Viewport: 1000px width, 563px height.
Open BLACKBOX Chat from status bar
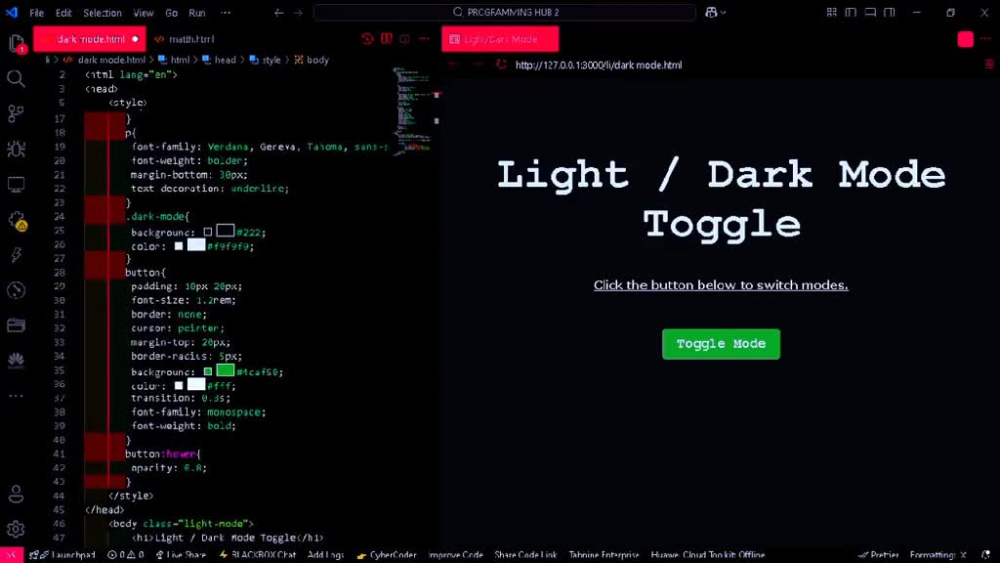pos(257,555)
